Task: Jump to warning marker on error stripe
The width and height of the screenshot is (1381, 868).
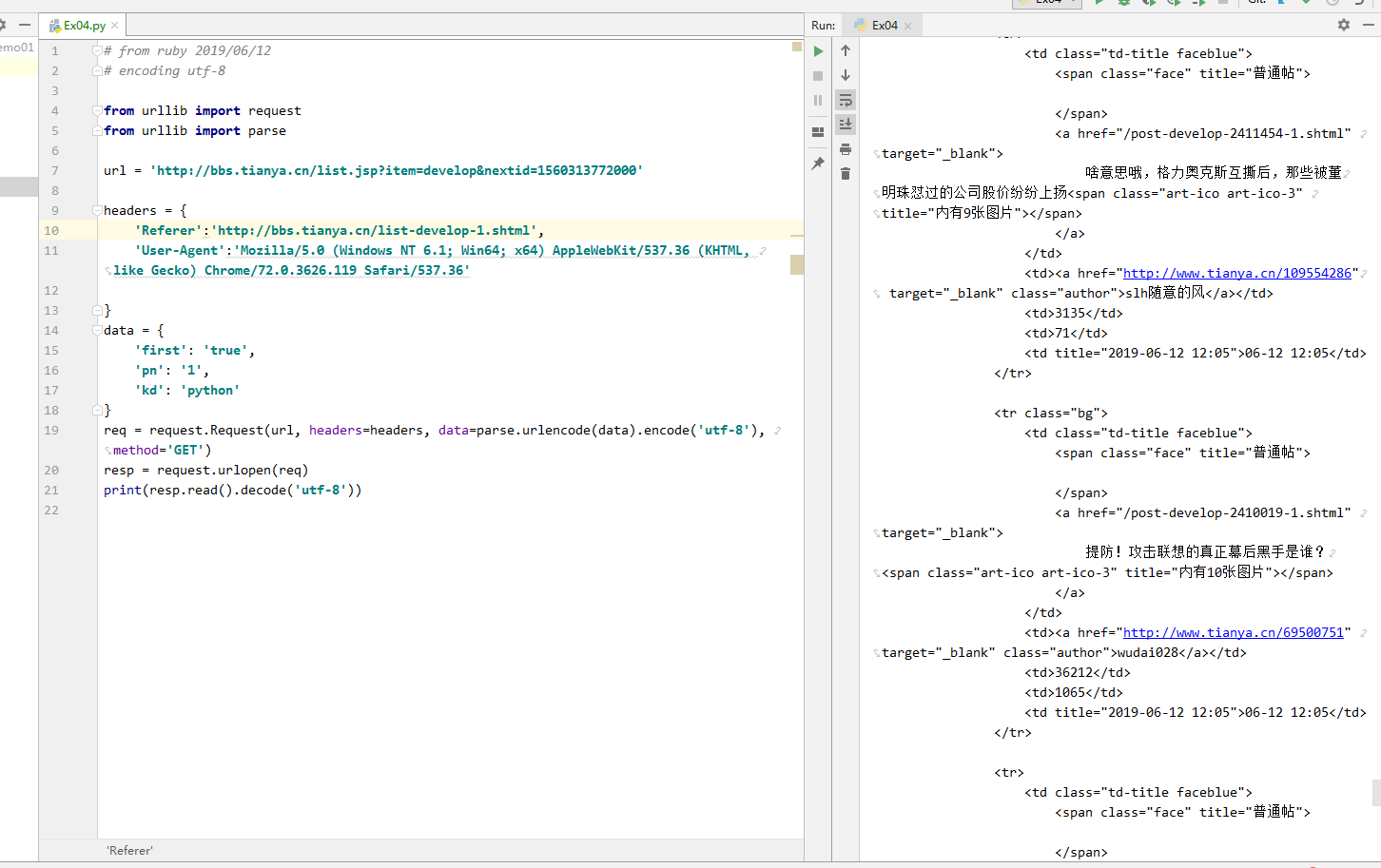Action: click(x=797, y=264)
